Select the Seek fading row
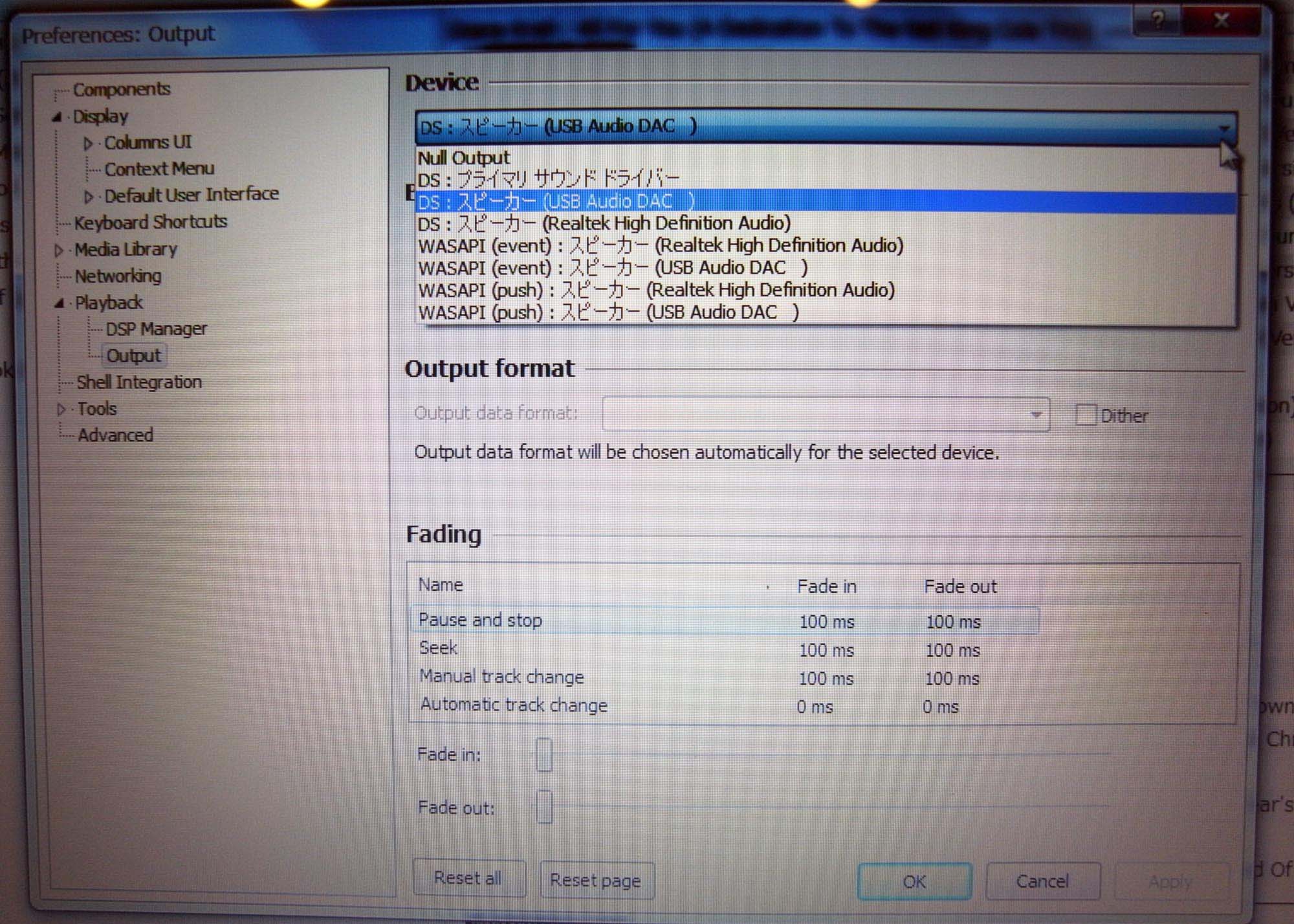Image resolution: width=1294 pixels, height=924 pixels. pos(725,649)
